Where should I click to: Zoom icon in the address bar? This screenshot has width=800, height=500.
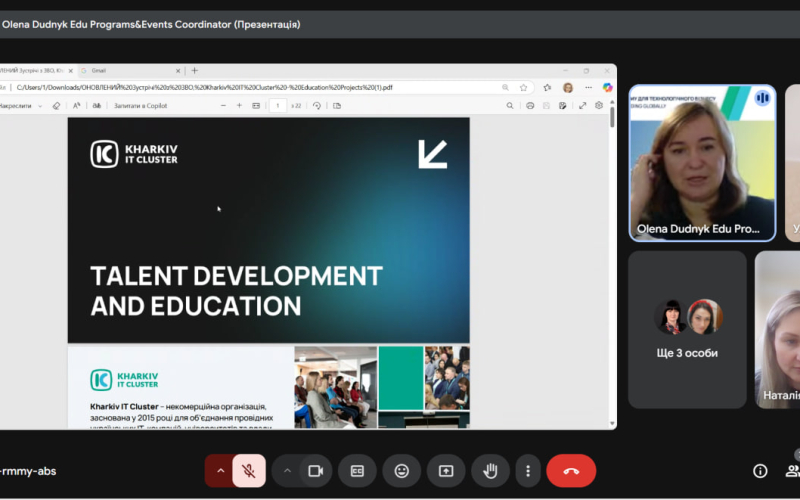click(505, 88)
